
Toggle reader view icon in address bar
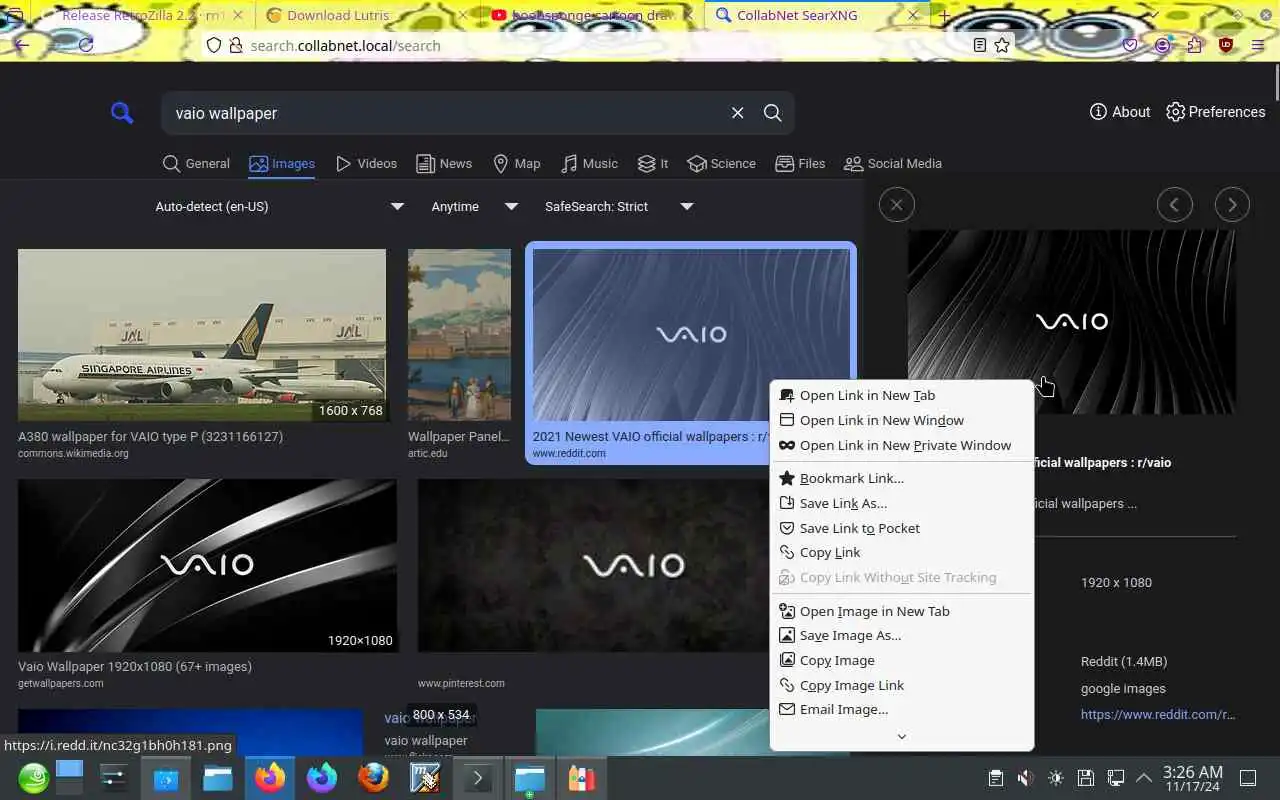[980, 45]
